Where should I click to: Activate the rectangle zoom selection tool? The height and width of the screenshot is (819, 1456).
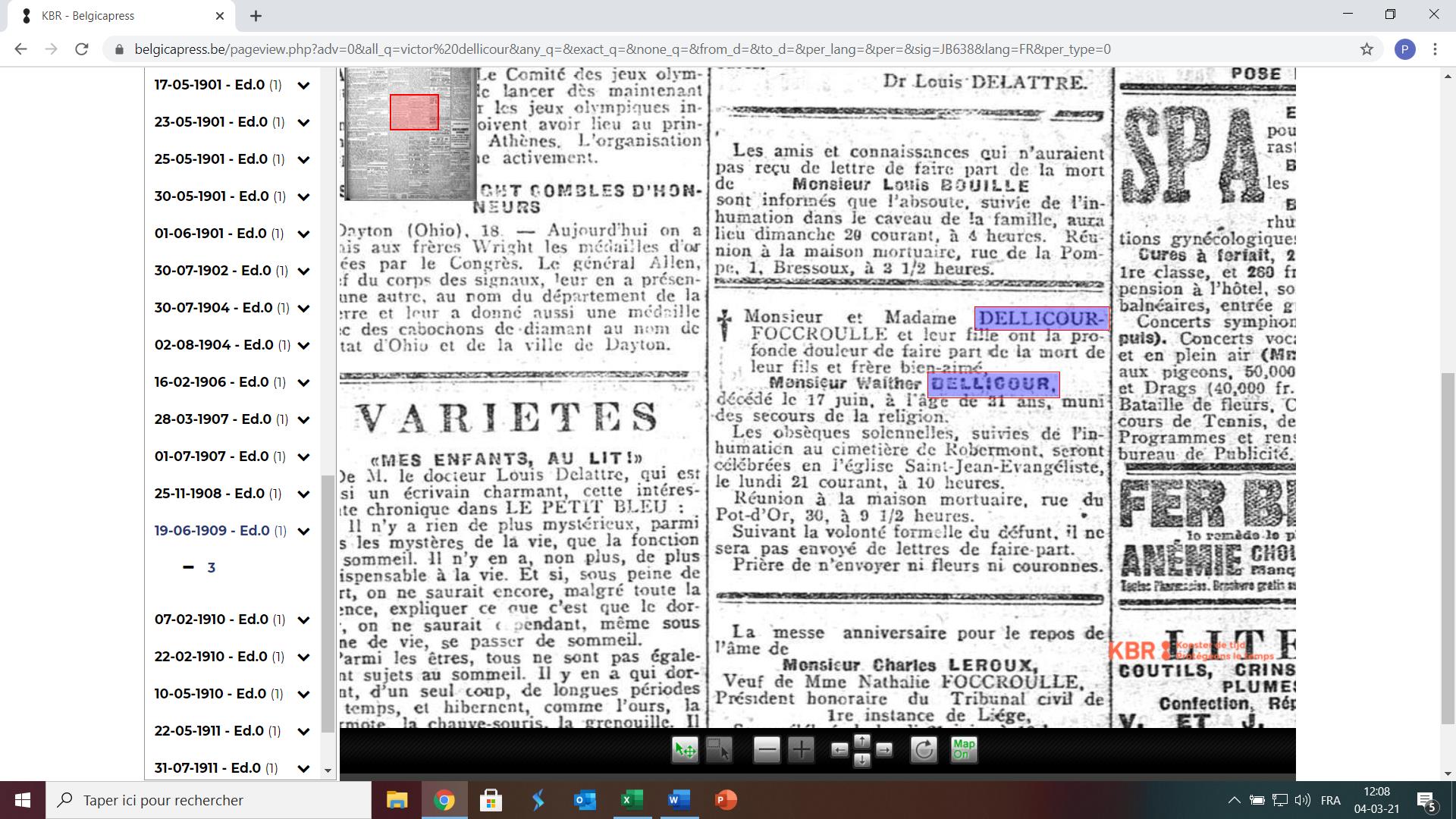tap(718, 750)
